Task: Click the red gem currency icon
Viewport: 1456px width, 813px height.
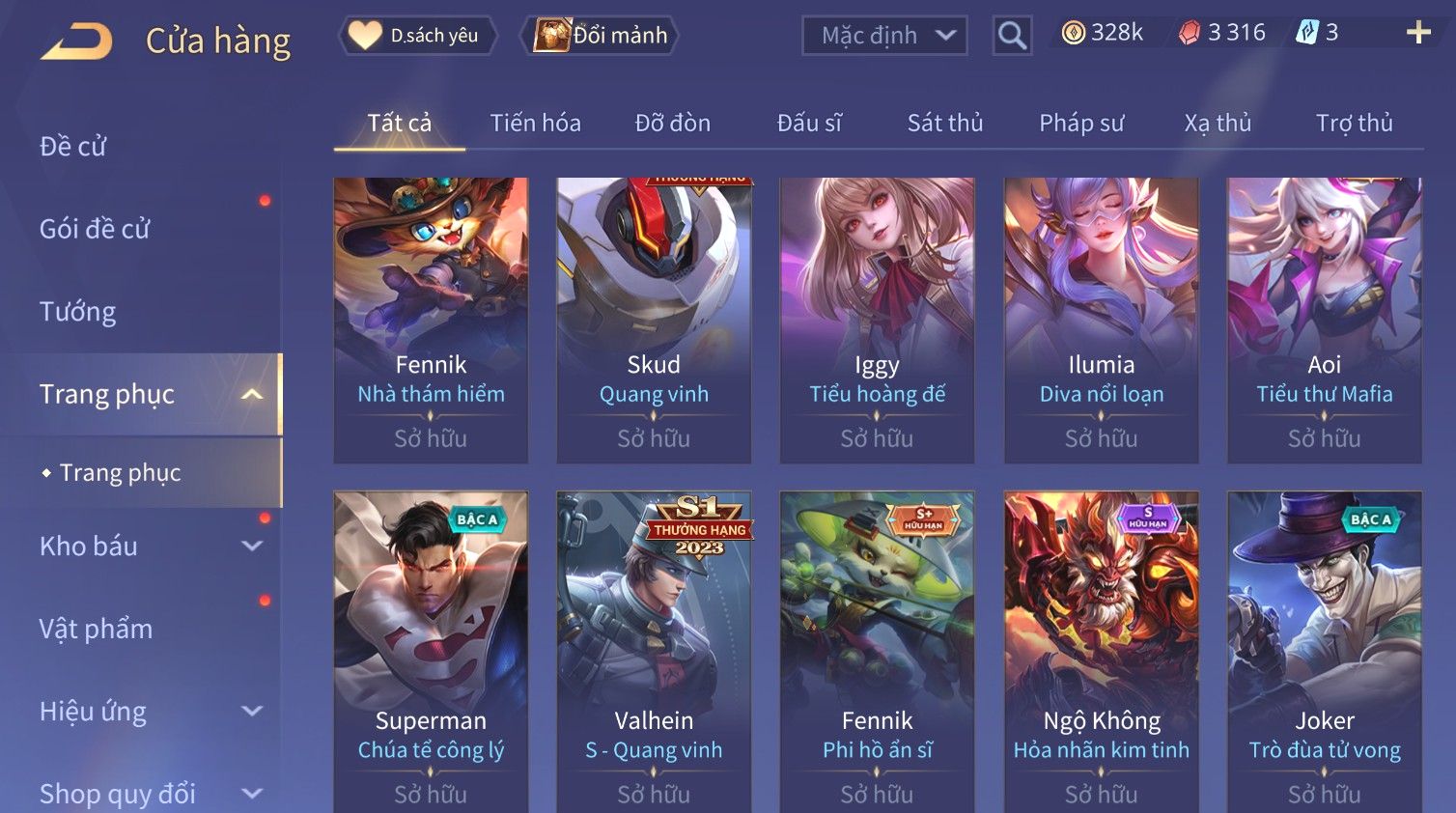Action: [1190, 33]
